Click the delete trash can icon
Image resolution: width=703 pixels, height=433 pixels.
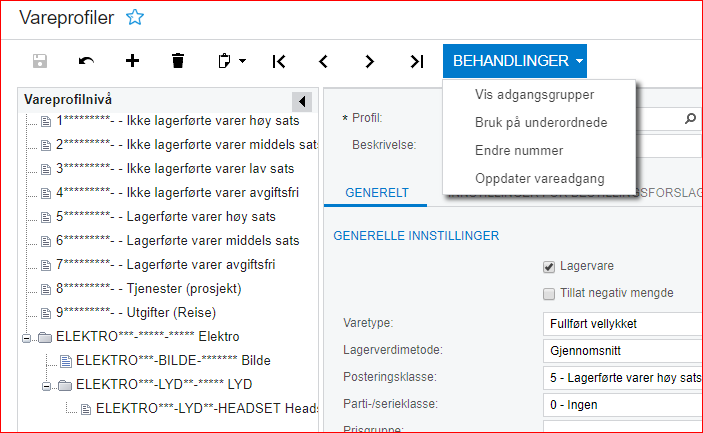click(178, 61)
